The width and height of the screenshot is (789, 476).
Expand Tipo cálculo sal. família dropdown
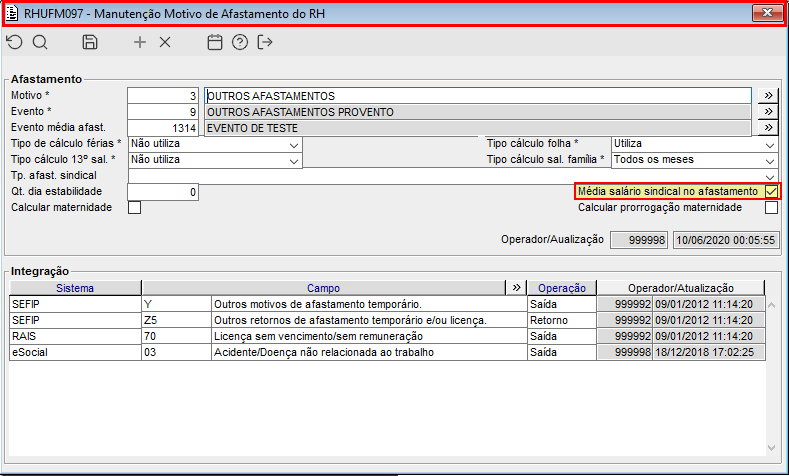pyautogui.click(x=770, y=161)
